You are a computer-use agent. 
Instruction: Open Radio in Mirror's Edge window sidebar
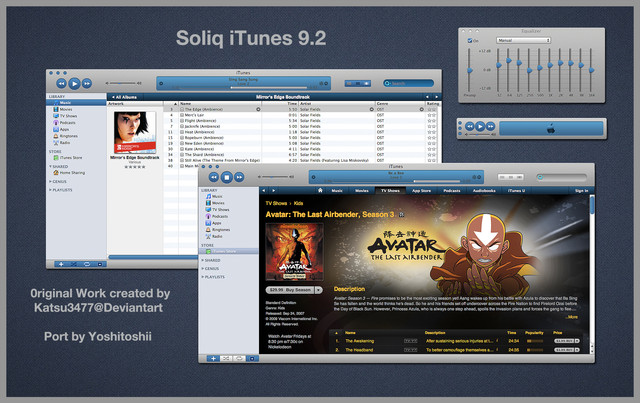62,143
